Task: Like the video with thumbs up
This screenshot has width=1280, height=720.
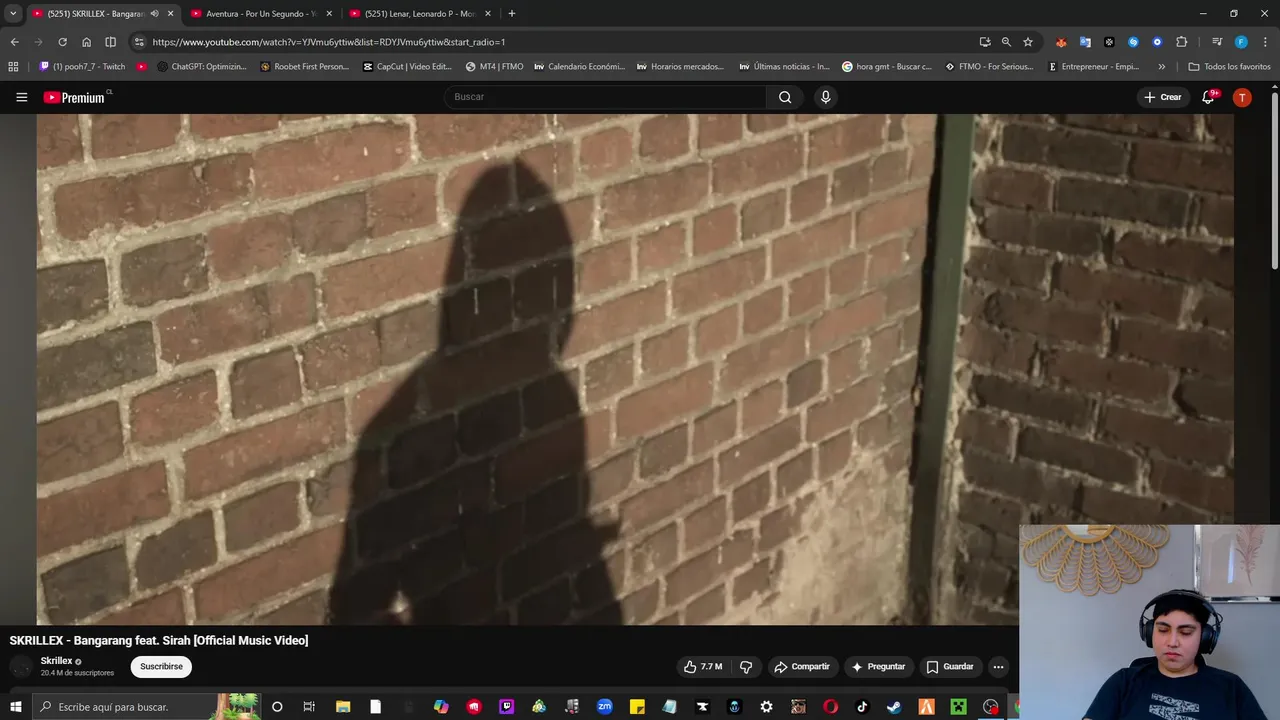Action: tap(704, 667)
